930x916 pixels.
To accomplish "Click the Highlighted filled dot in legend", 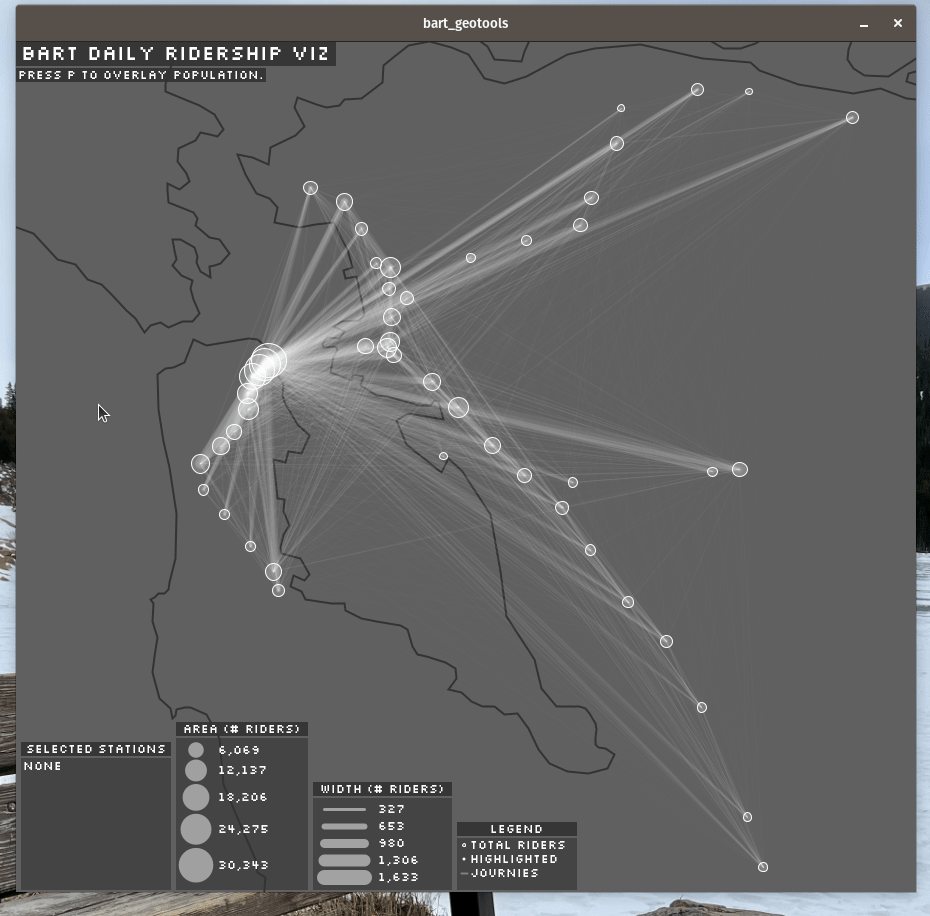I will (464, 859).
